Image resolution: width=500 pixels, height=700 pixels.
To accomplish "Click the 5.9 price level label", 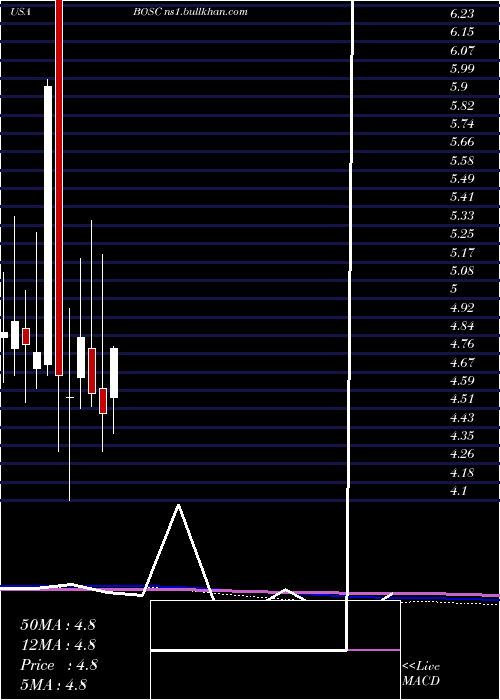I will tap(458, 87).
